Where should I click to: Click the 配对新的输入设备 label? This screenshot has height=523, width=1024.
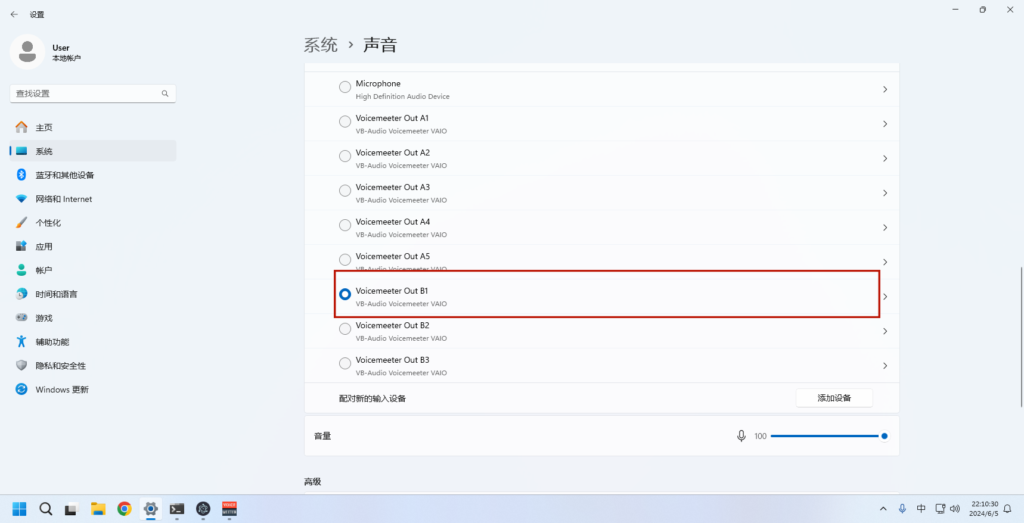372,398
